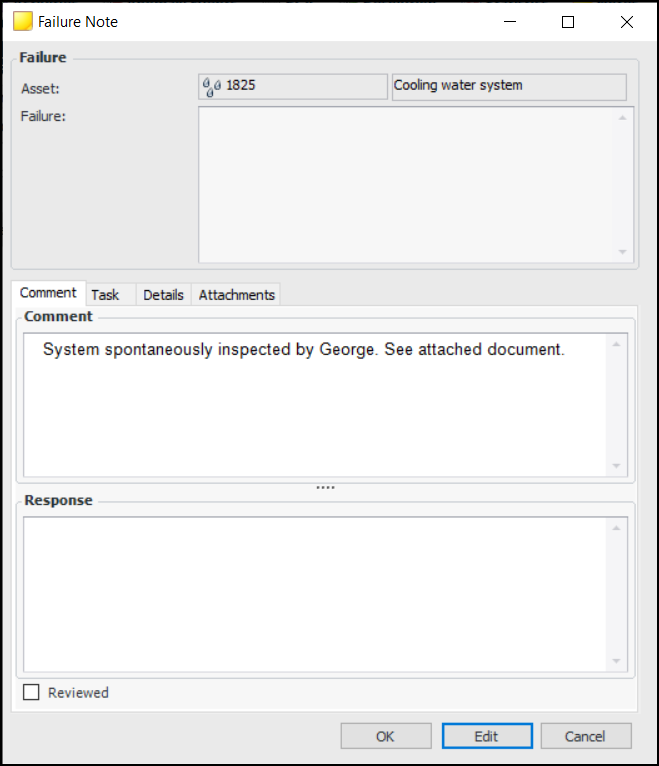Click the water drops asset icon
This screenshot has height=766, width=659.
click(x=212, y=86)
